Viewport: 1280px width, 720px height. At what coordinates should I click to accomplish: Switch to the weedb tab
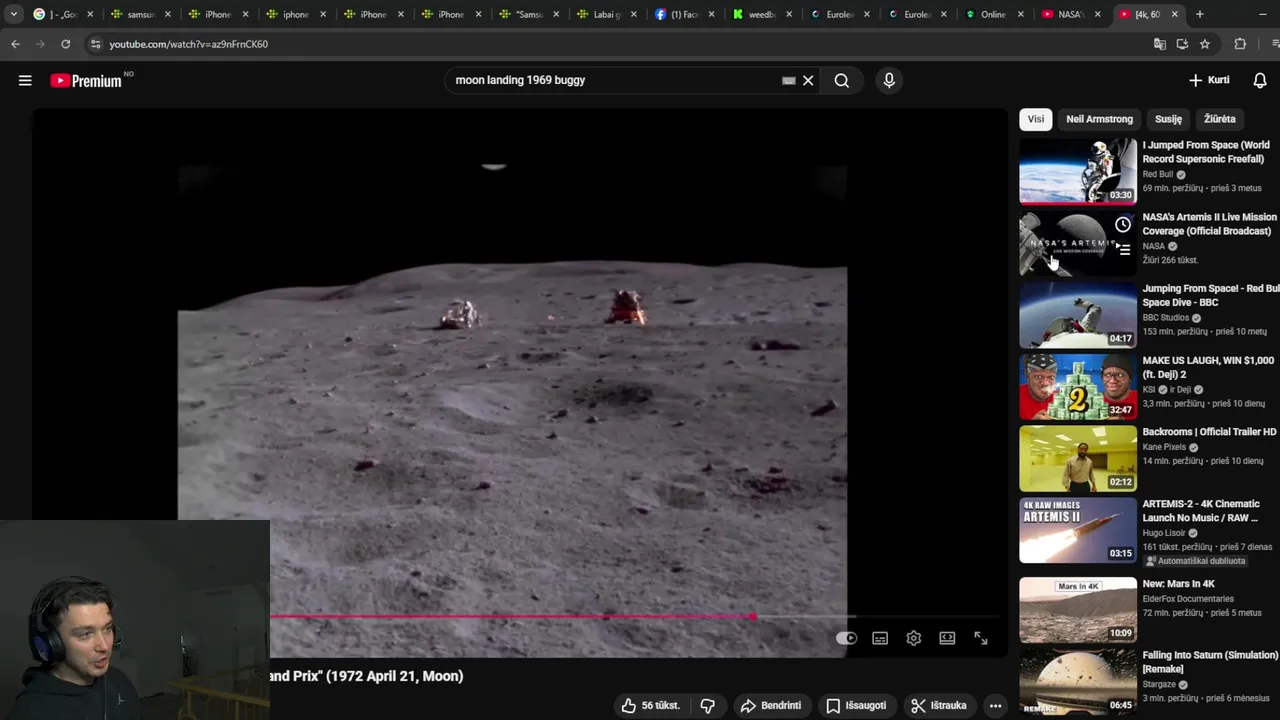(761, 14)
